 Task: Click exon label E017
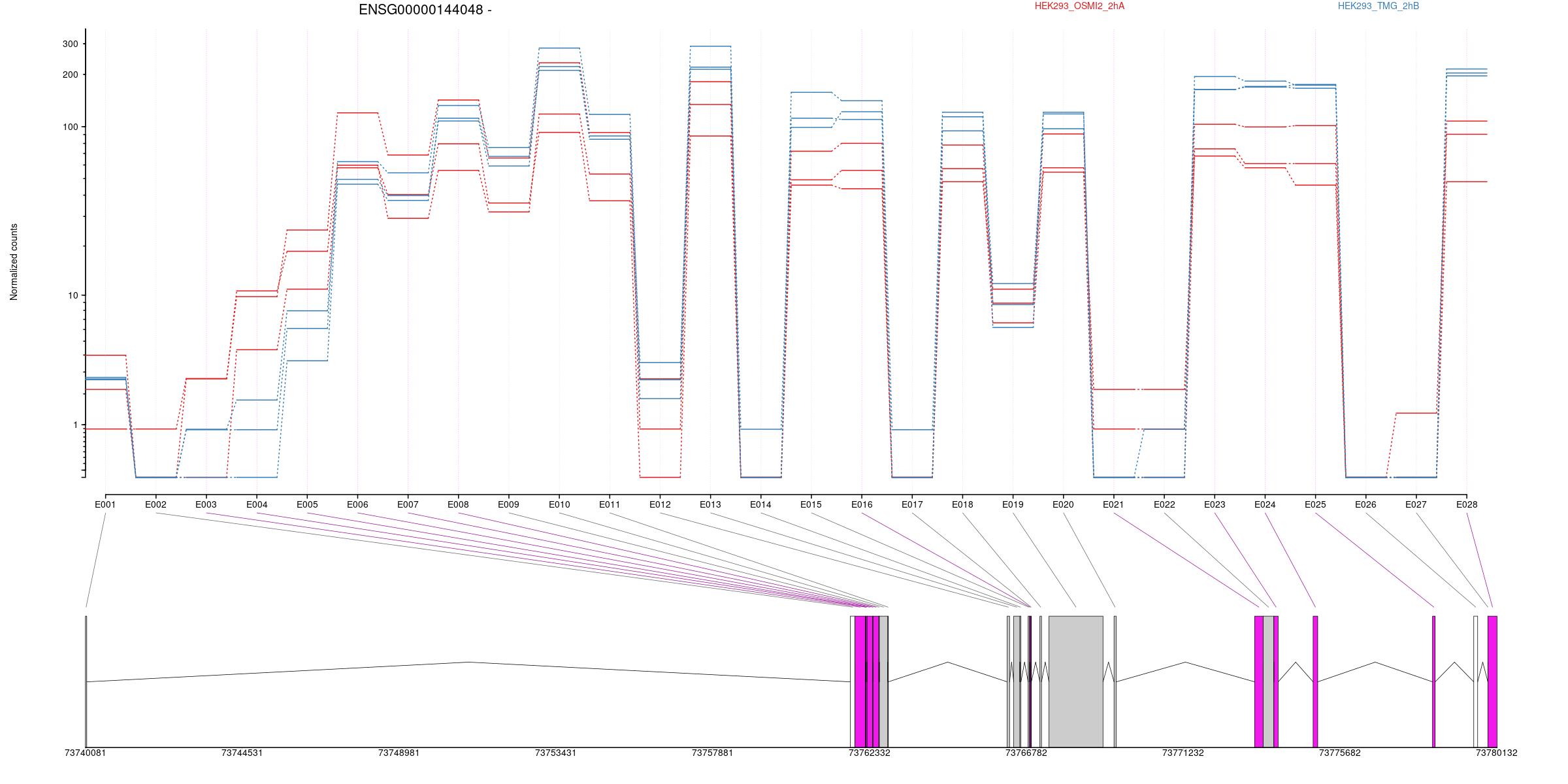point(912,504)
